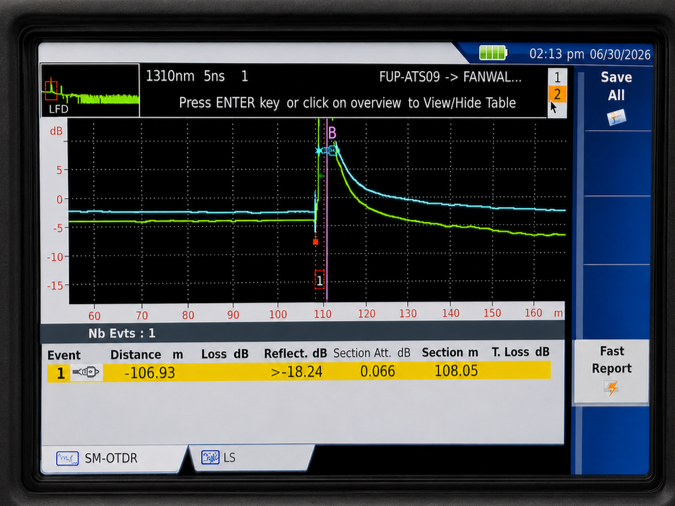The height and width of the screenshot is (506, 675).
Task: Click the cyan cursor marker cluster on trace
Action: (x=328, y=150)
